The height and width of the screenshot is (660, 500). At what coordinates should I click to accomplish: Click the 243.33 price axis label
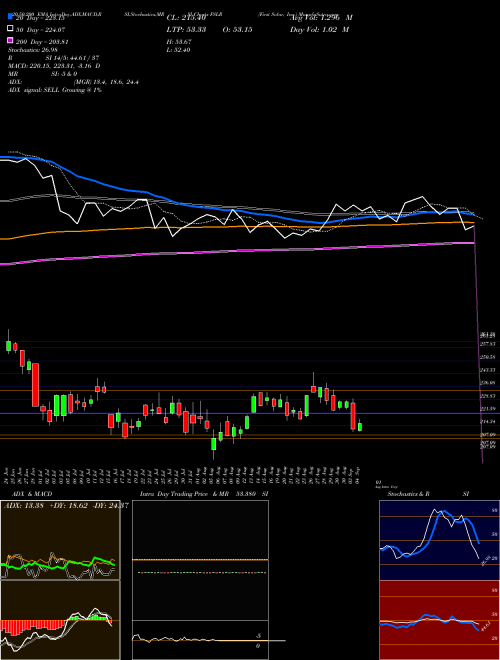[487, 370]
